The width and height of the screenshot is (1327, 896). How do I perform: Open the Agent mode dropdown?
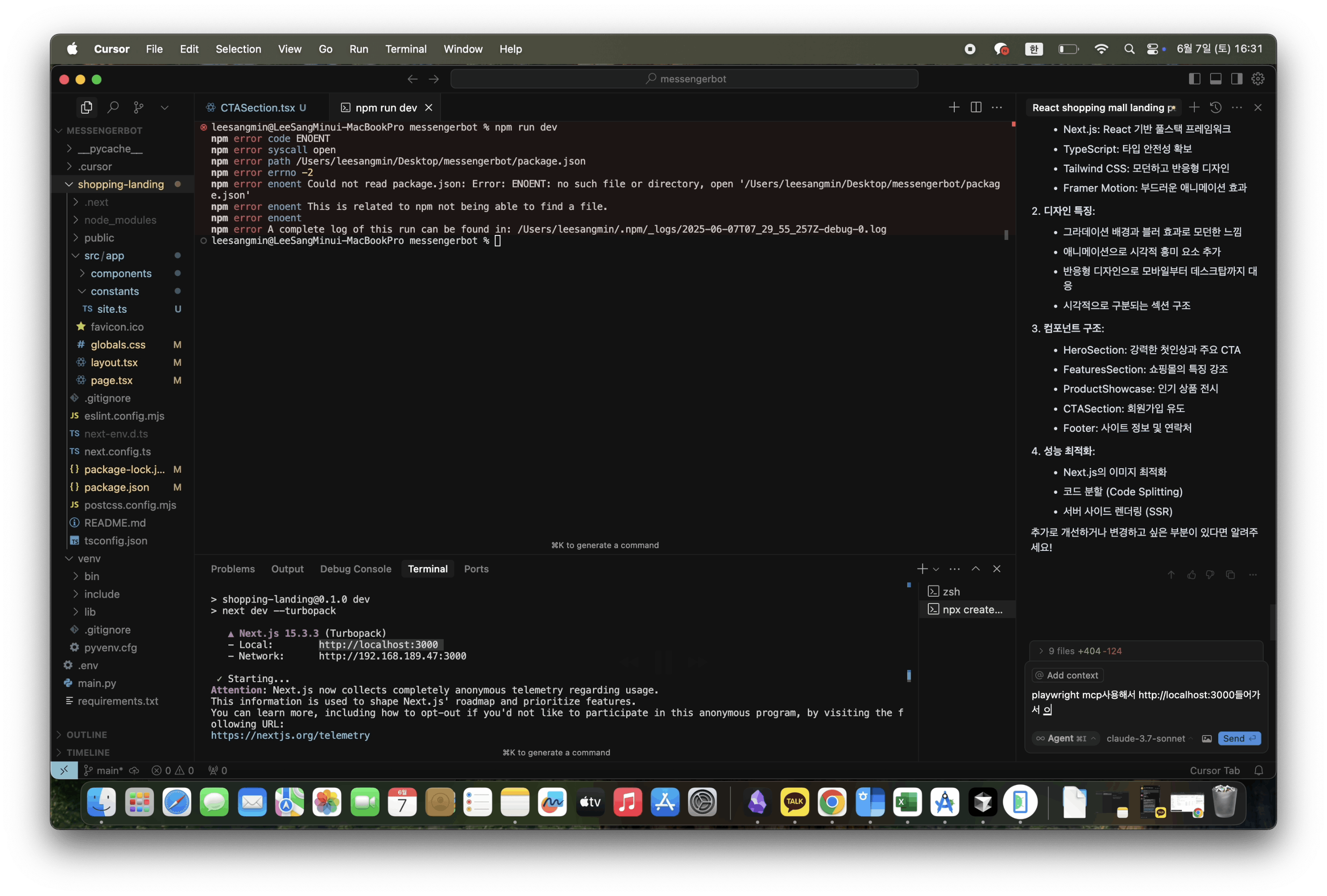click(x=1065, y=738)
